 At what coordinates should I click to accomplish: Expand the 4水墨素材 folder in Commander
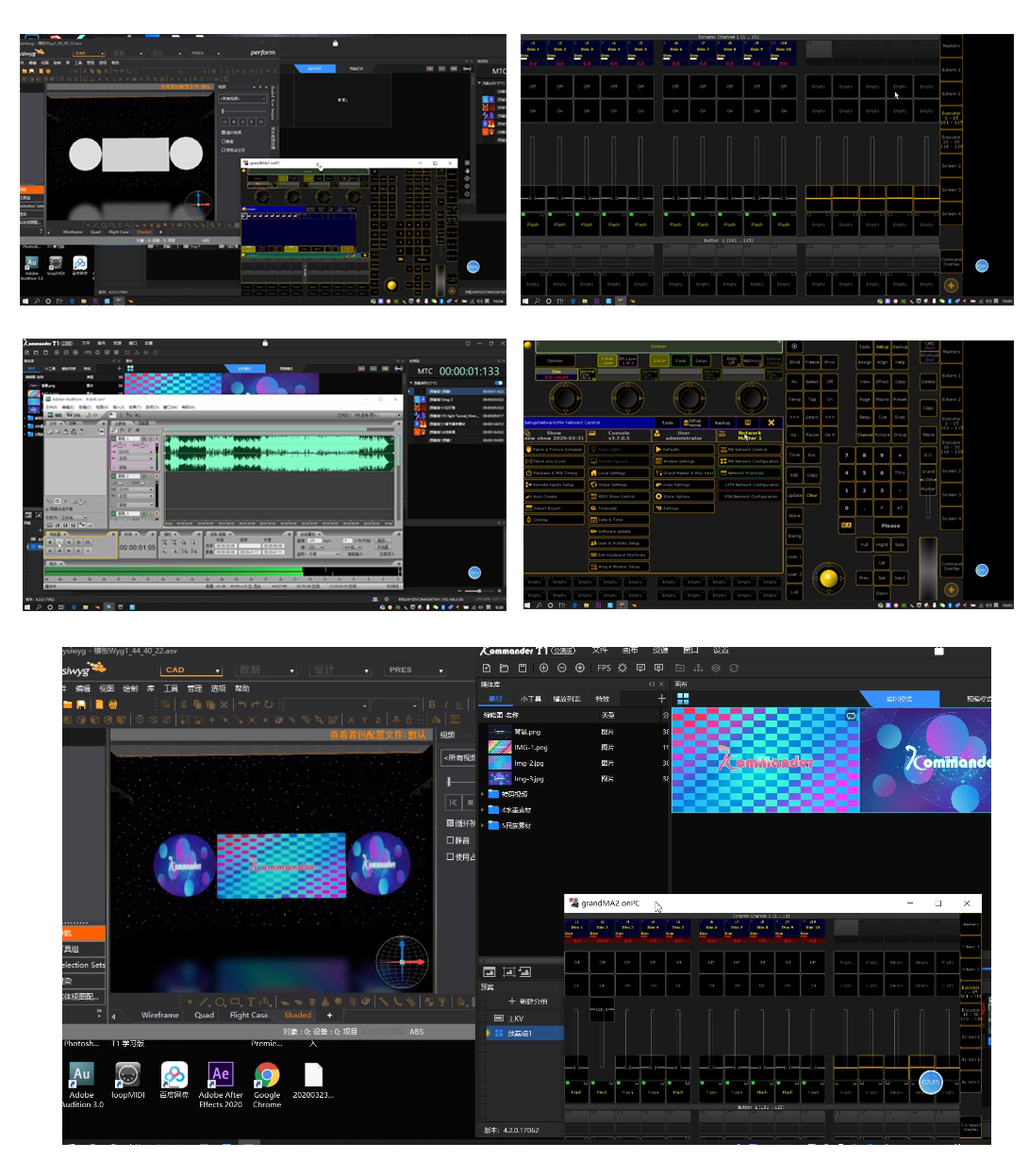click(483, 810)
